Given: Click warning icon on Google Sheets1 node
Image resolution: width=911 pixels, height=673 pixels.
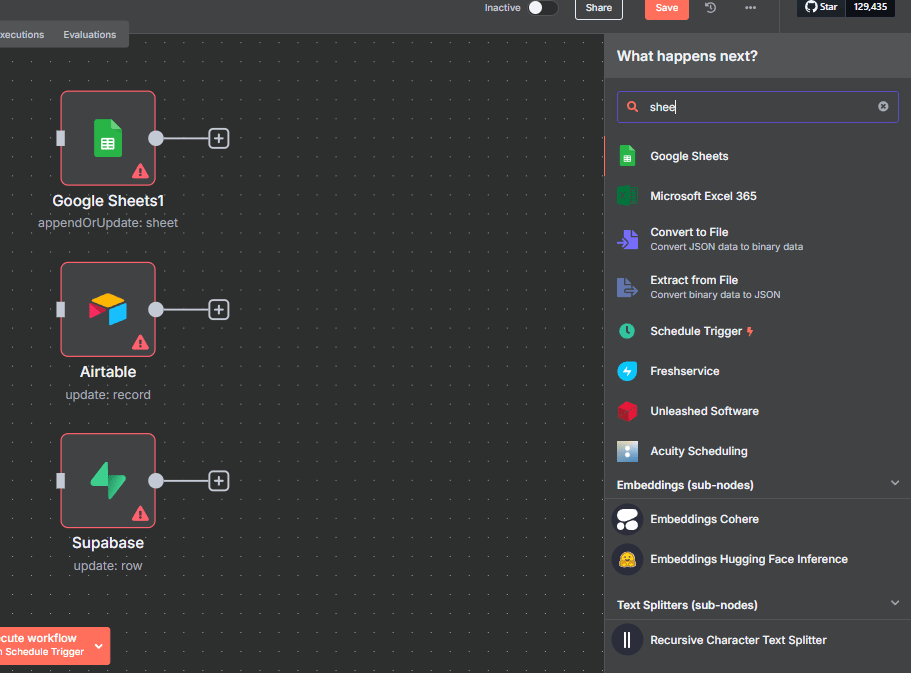Looking at the screenshot, I should pos(140,171).
